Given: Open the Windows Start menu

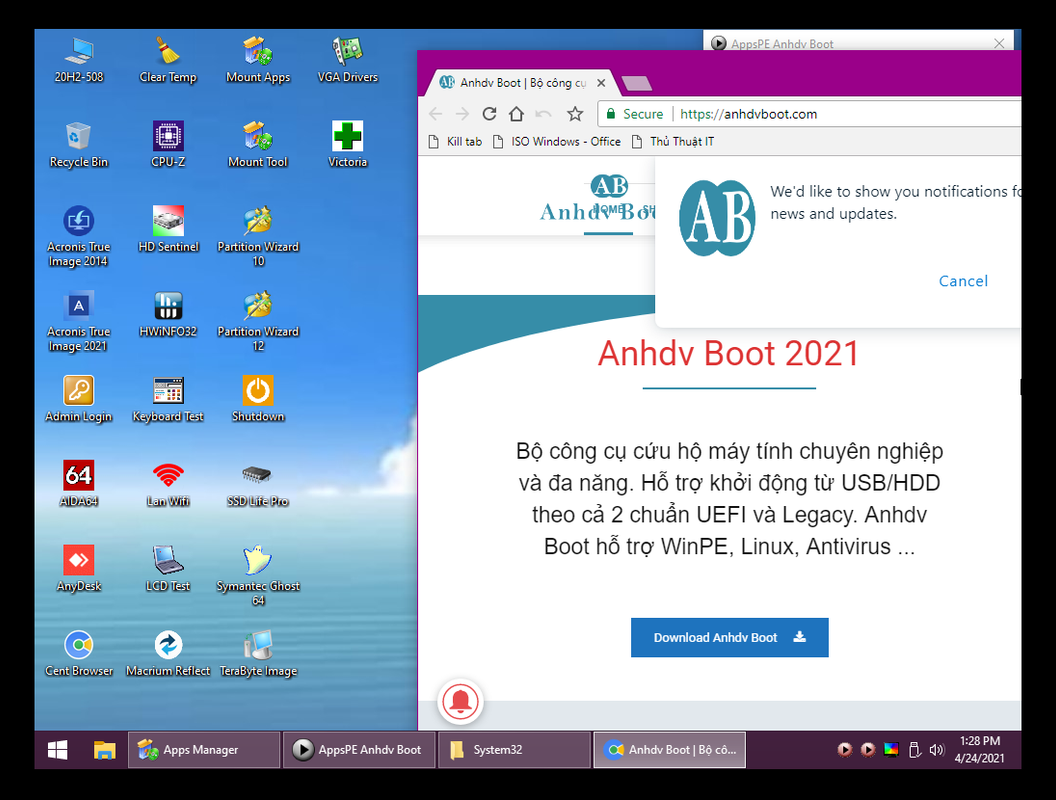Looking at the screenshot, I should pyautogui.click(x=58, y=749).
